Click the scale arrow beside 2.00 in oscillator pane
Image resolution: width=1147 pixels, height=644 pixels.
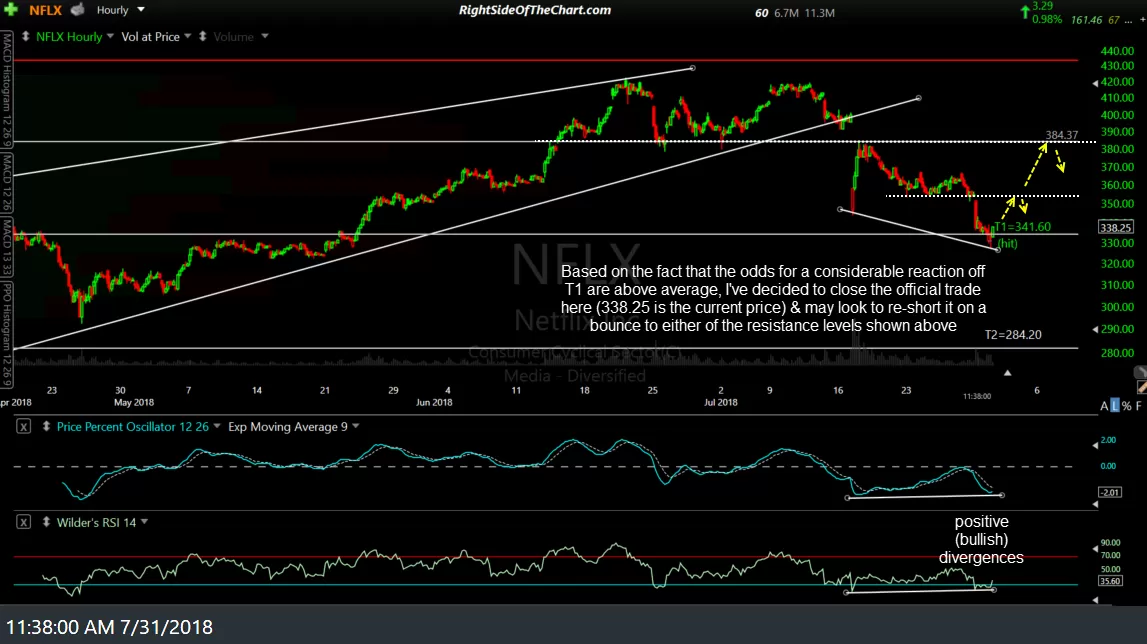[x=1095, y=445]
